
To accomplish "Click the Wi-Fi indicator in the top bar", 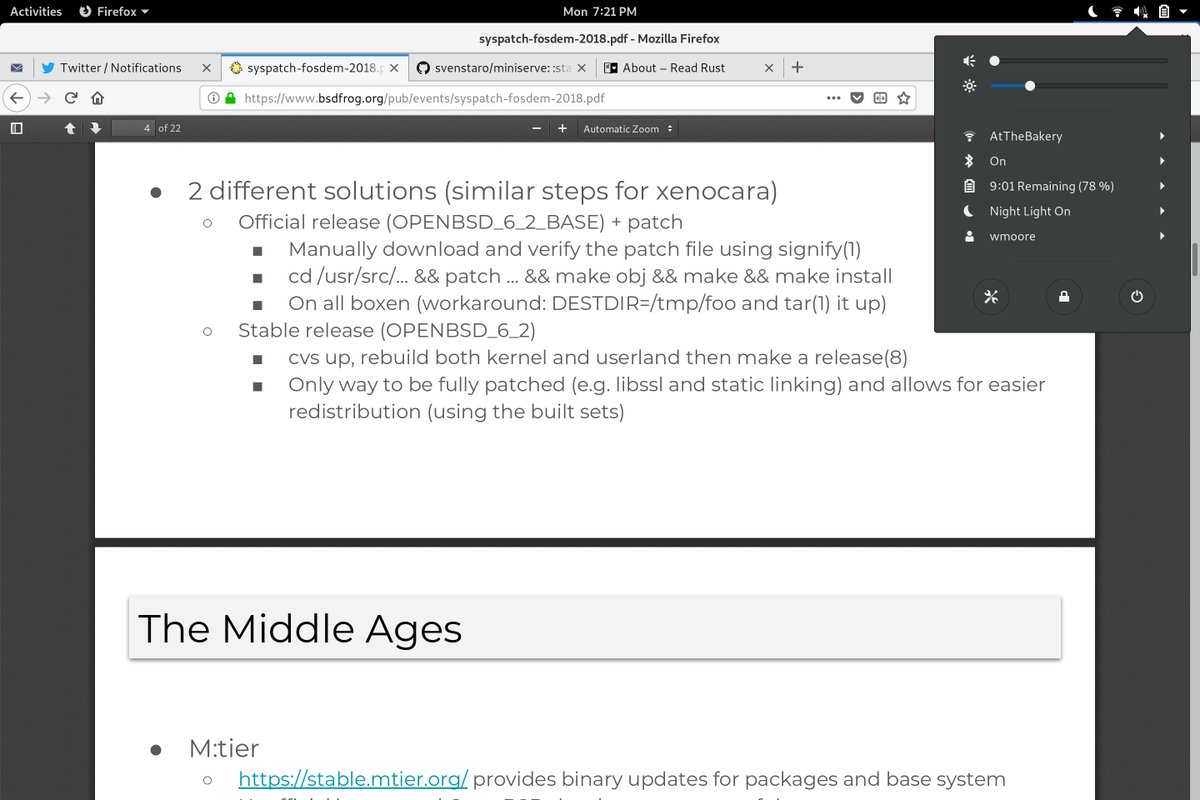I will pyautogui.click(x=1117, y=11).
